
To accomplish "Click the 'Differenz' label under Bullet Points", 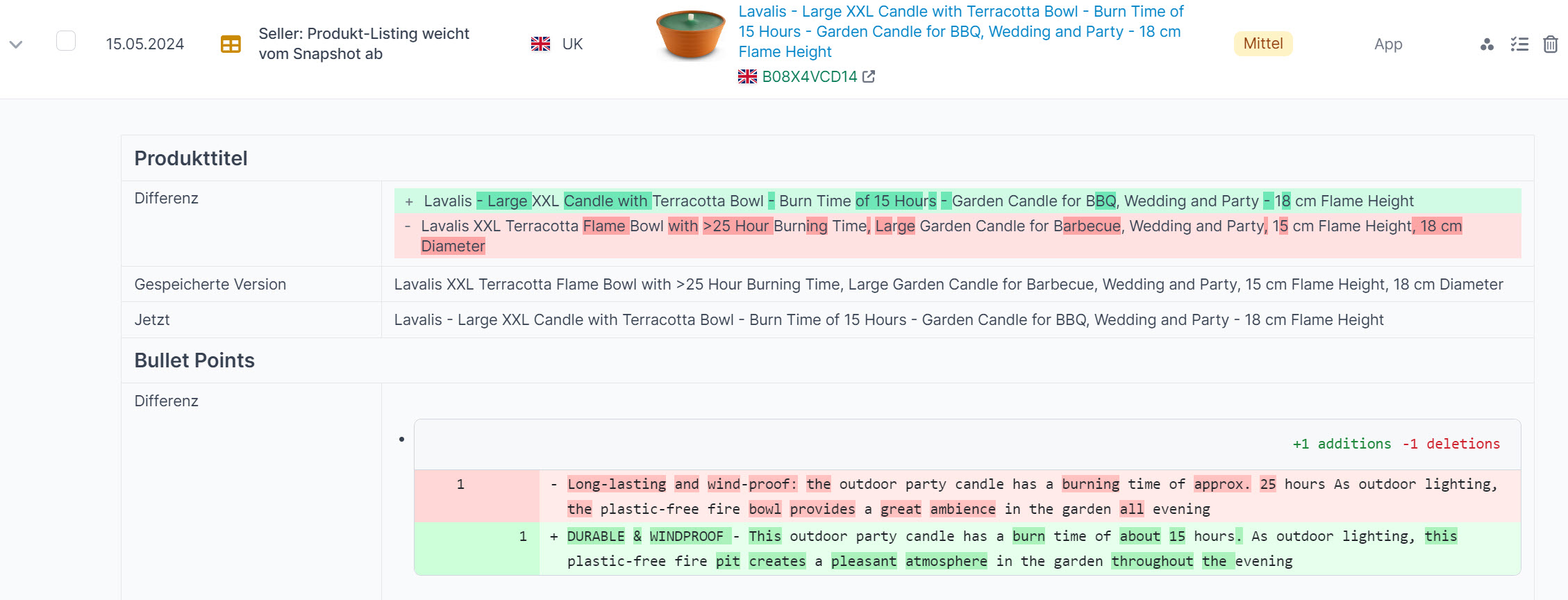I will pyautogui.click(x=167, y=401).
